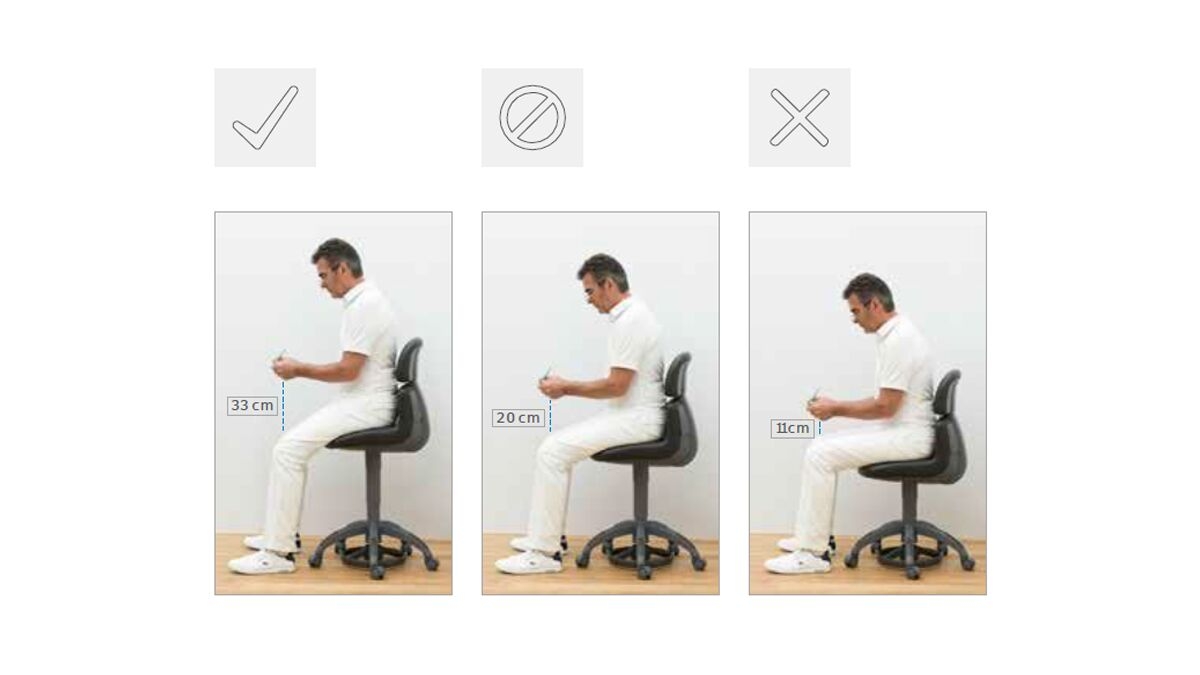Click the white sneakers in the middle photo
This screenshot has height=675, width=1200.
531,555
